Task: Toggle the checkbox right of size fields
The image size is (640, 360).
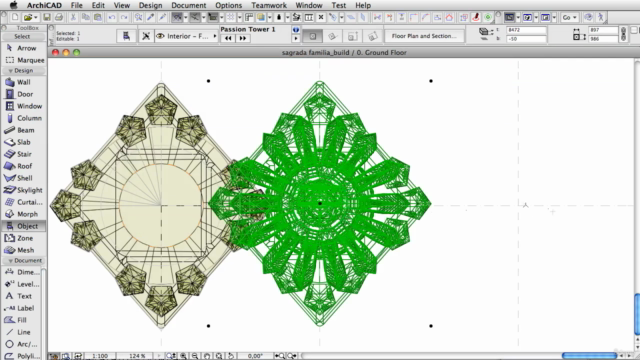Action: click(x=634, y=30)
